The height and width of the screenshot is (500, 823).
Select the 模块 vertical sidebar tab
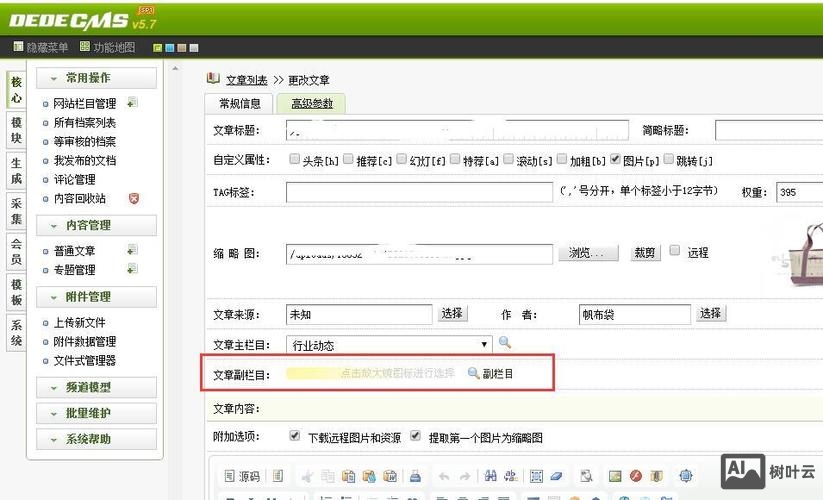pyautogui.click(x=16, y=130)
